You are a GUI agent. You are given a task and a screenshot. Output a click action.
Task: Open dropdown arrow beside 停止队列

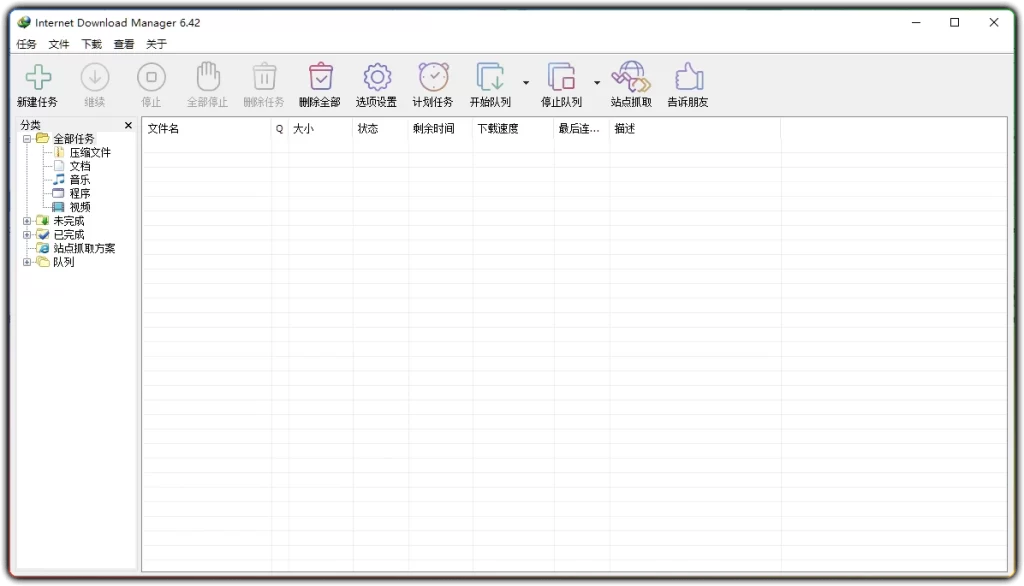tap(597, 83)
